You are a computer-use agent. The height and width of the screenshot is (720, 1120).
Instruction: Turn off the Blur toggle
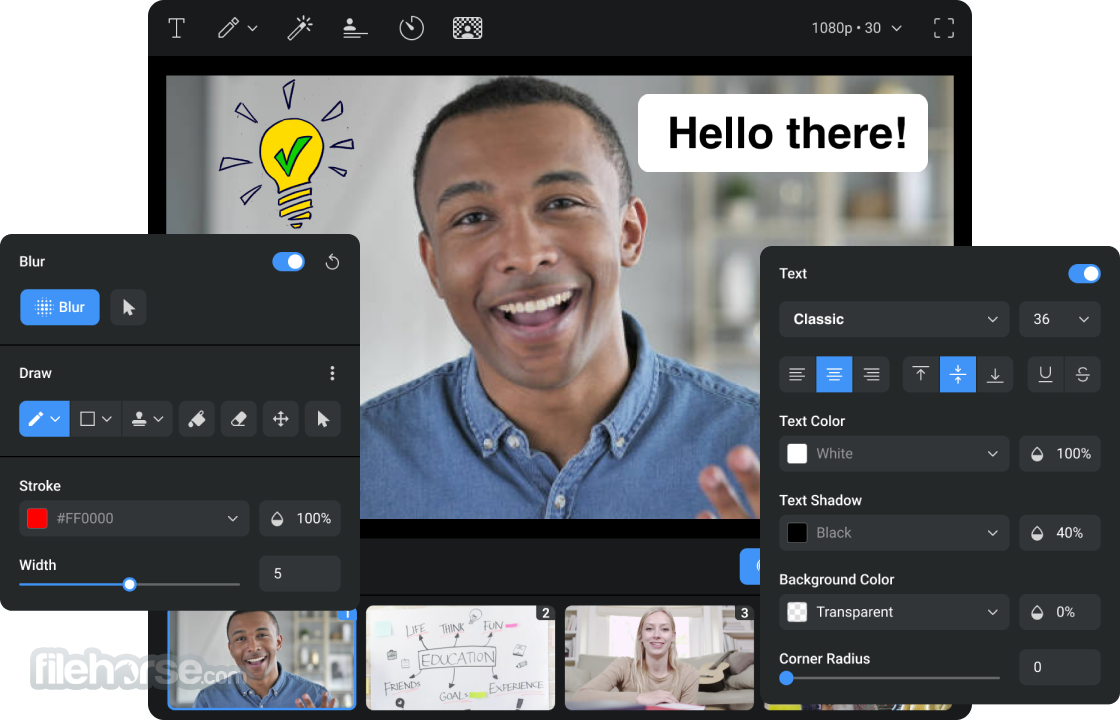pyautogui.click(x=289, y=262)
